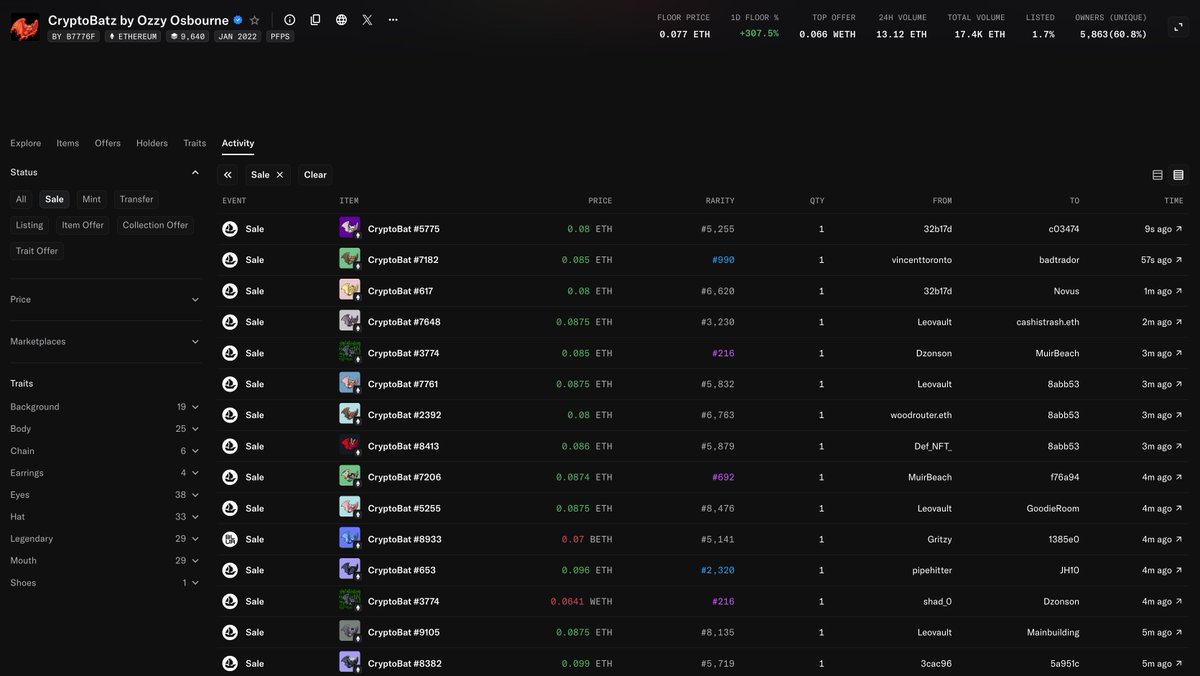
Task: Open the collection website globe icon
Action: pyautogui.click(x=342, y=20)
